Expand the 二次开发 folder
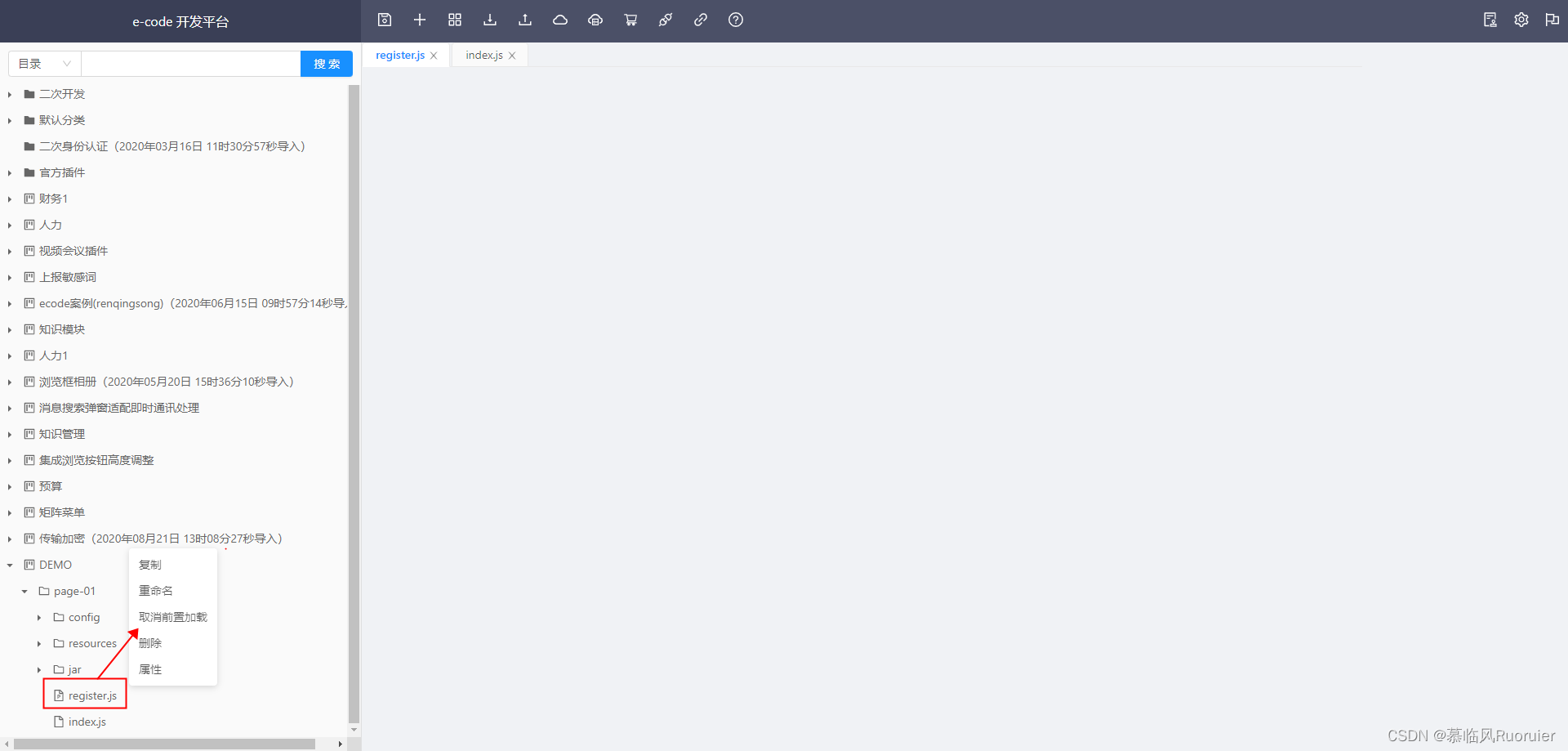This screenshot has height=751, width=1568. click(10, 95)
